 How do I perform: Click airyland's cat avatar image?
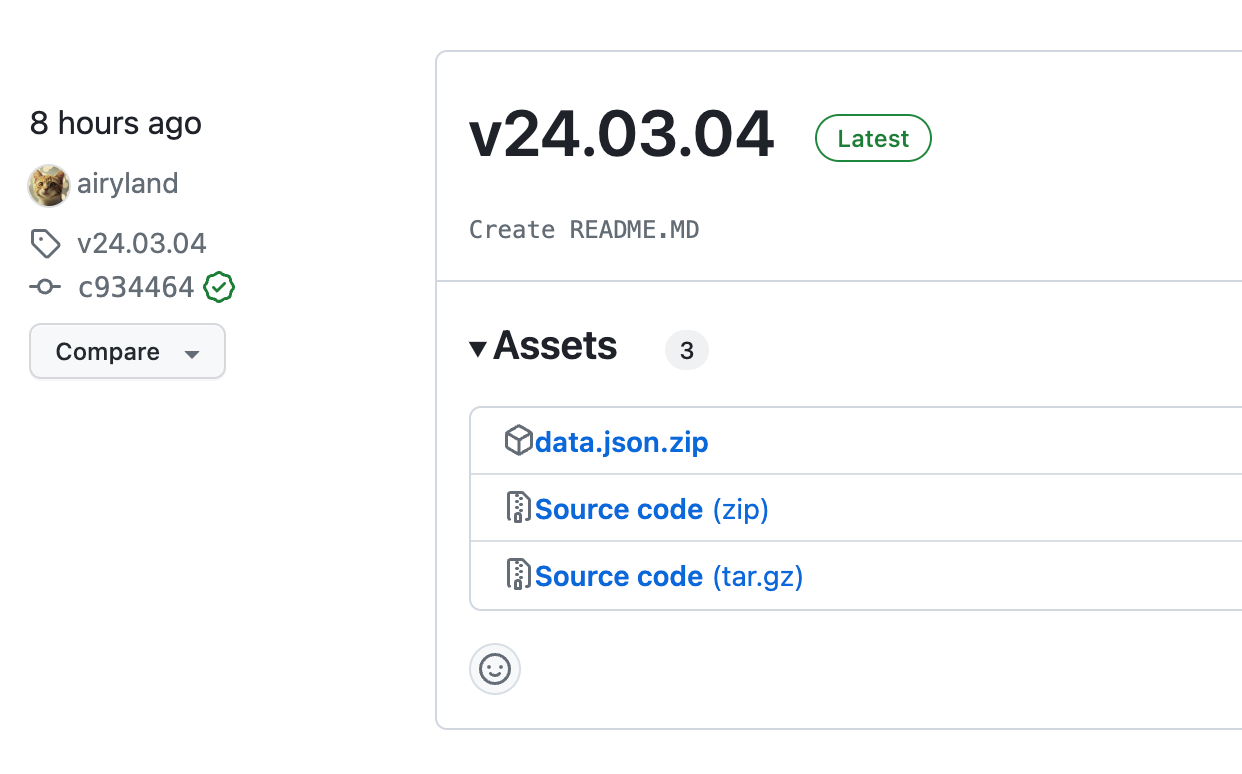point(48,185)
